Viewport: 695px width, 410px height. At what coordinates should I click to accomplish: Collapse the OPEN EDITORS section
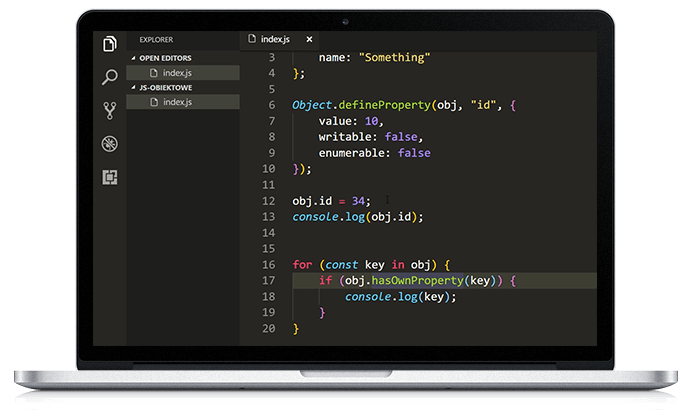coord(131,58)
